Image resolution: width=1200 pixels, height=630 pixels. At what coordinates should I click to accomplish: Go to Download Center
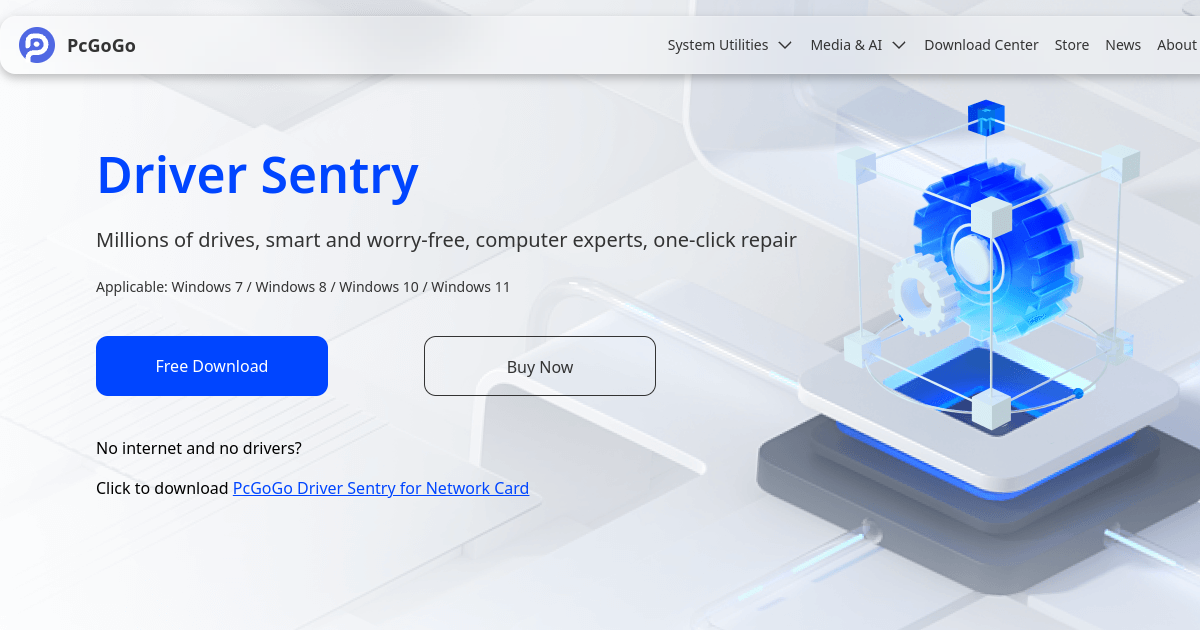click(x=981, y=45)
